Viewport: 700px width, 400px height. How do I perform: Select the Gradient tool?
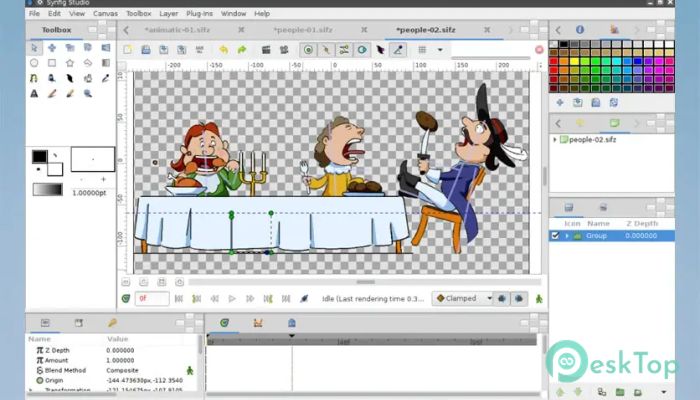point(106,63)
